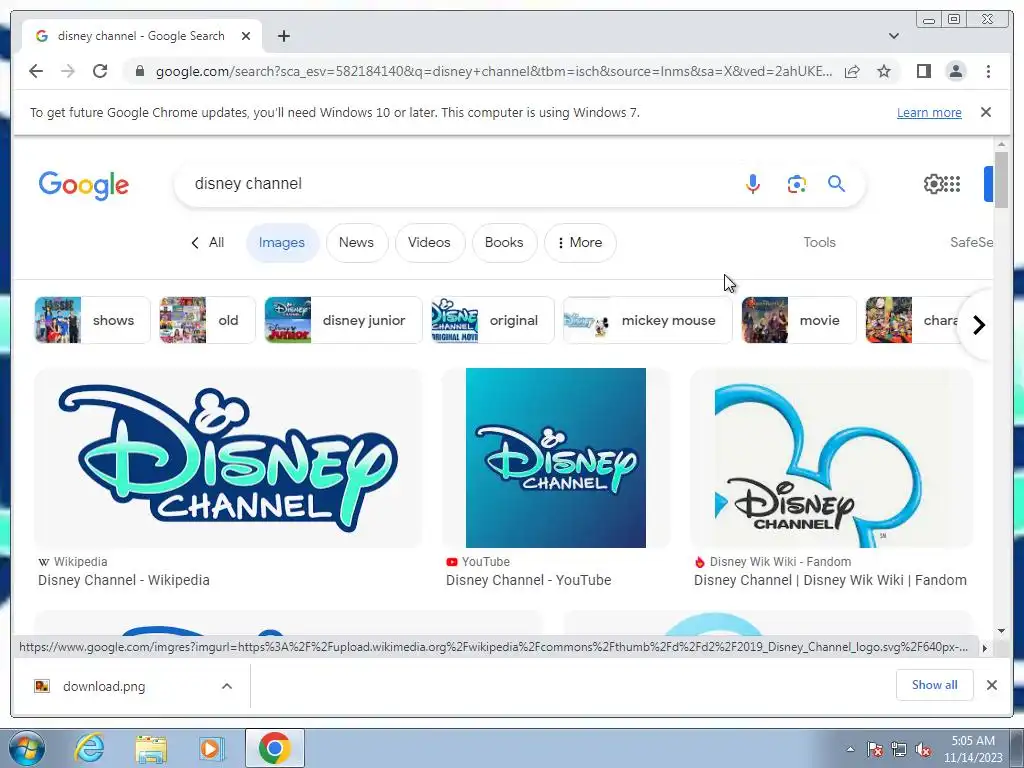Switch to the News tab
This screenshot has width=1024, height=768.
[x=357, y=242]
